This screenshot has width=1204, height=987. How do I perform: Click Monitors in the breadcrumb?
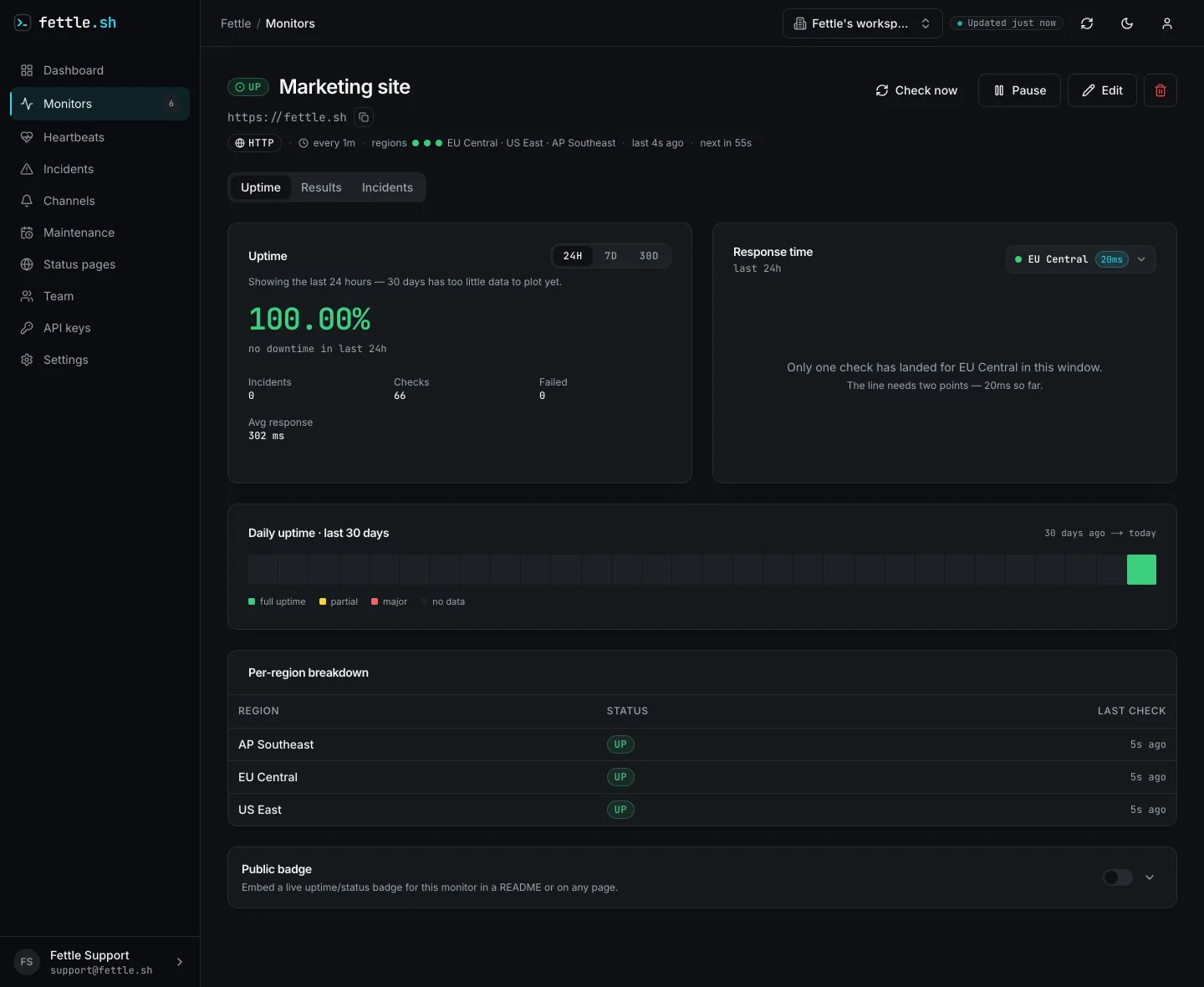(x=290, y=23)
